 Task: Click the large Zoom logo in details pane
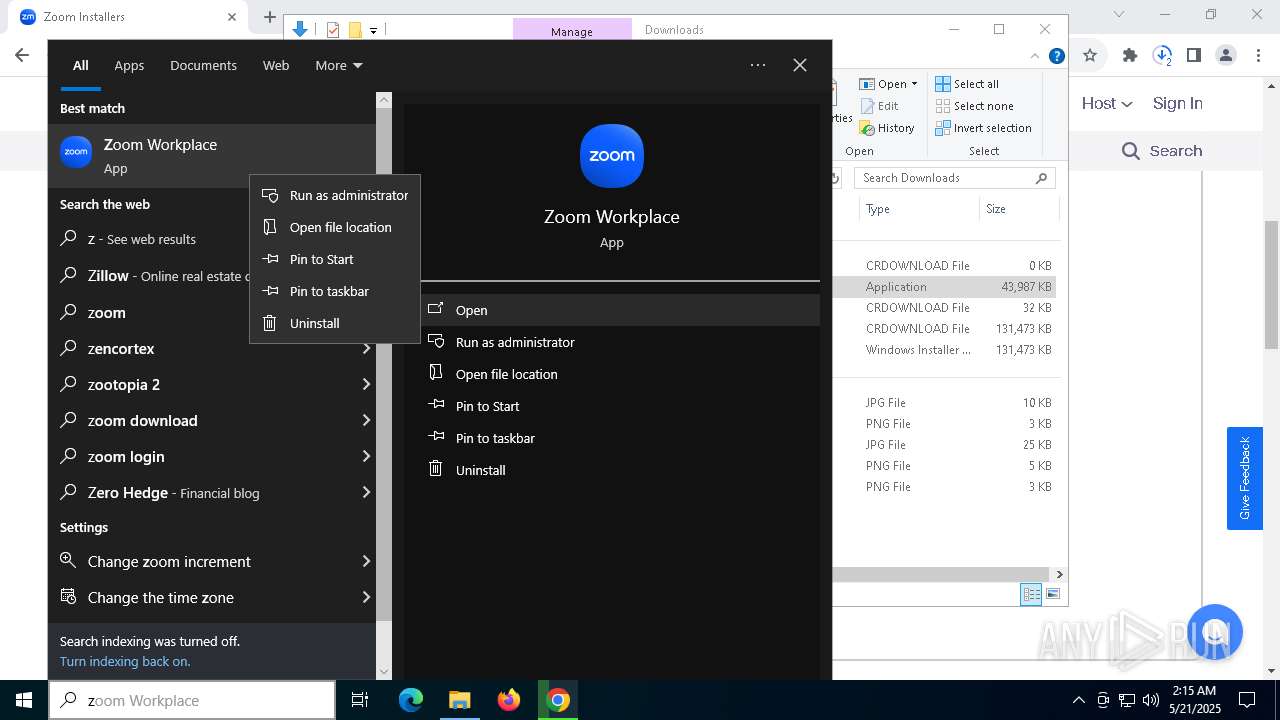pyautogui.click(x=612, y=156)
